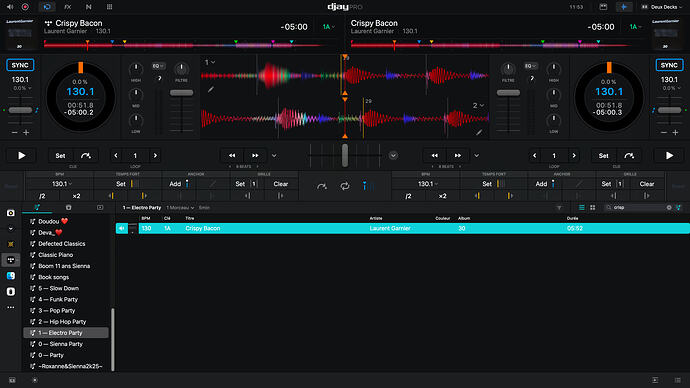Click the left deck FILTRE knob
690x388 pixels.
click(x=181, y=69)
